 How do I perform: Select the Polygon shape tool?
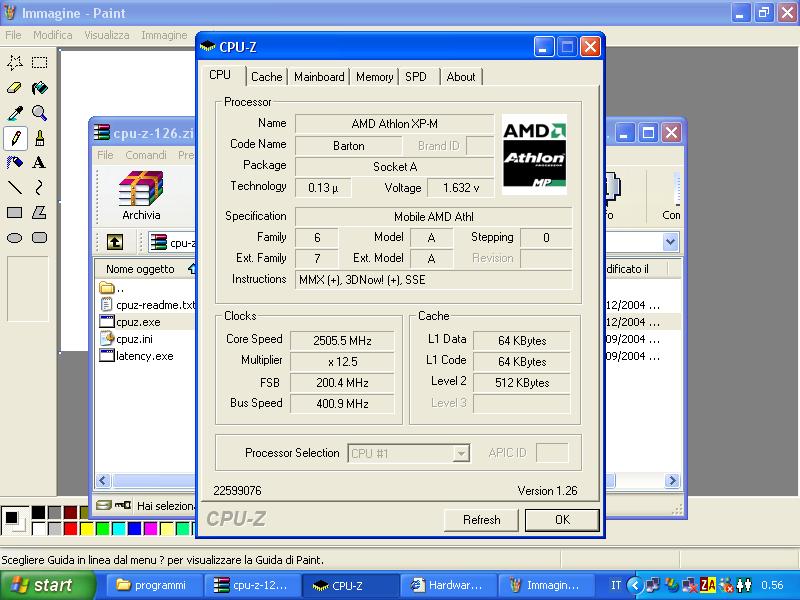pos(39,213)
